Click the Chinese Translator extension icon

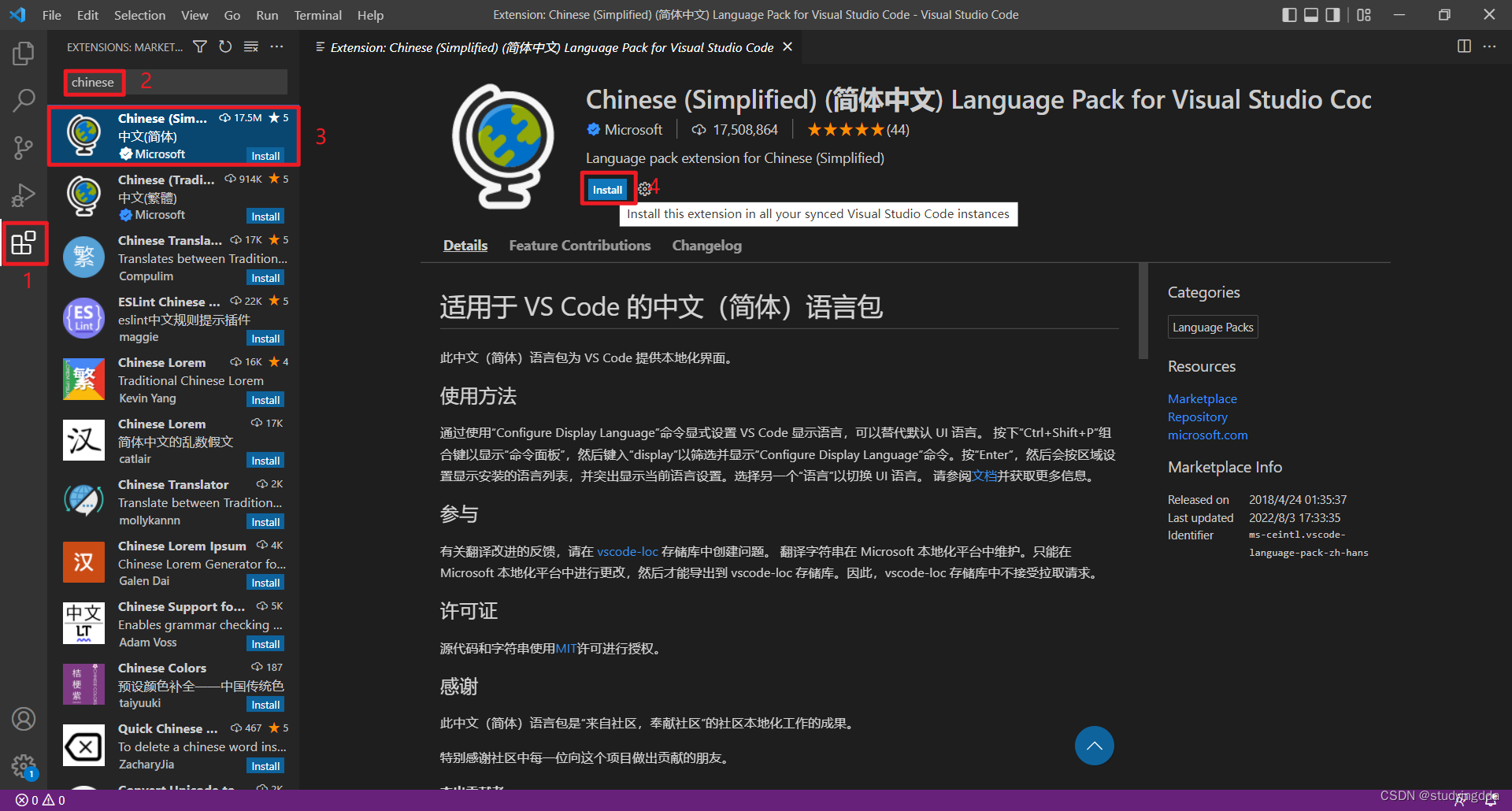[83, 501]
